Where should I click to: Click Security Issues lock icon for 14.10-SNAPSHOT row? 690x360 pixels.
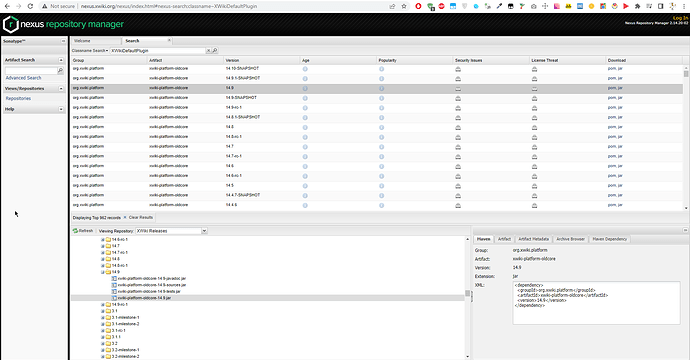tap(458, 69)
